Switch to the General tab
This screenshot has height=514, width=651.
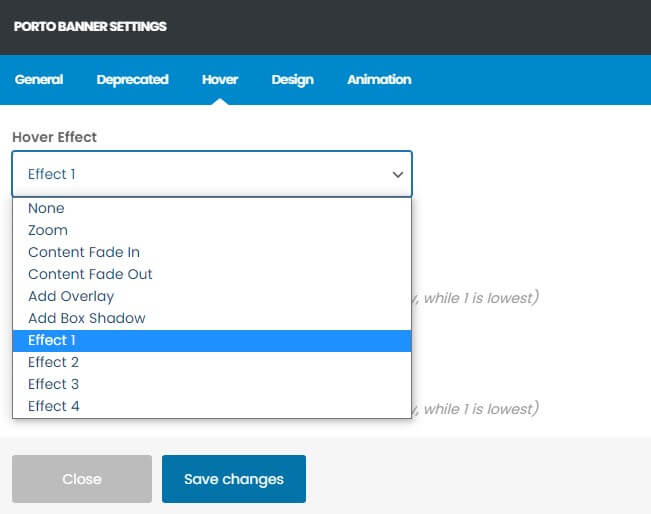tap(39, 80)
